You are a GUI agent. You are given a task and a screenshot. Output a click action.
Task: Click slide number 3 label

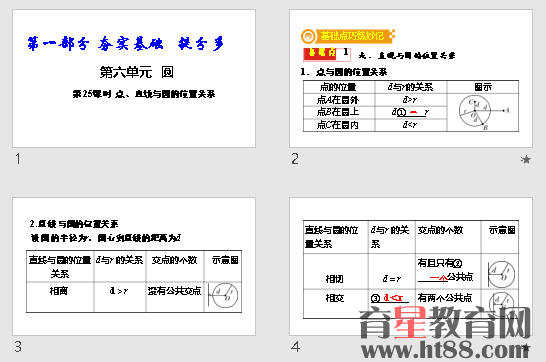coord(18,347)
